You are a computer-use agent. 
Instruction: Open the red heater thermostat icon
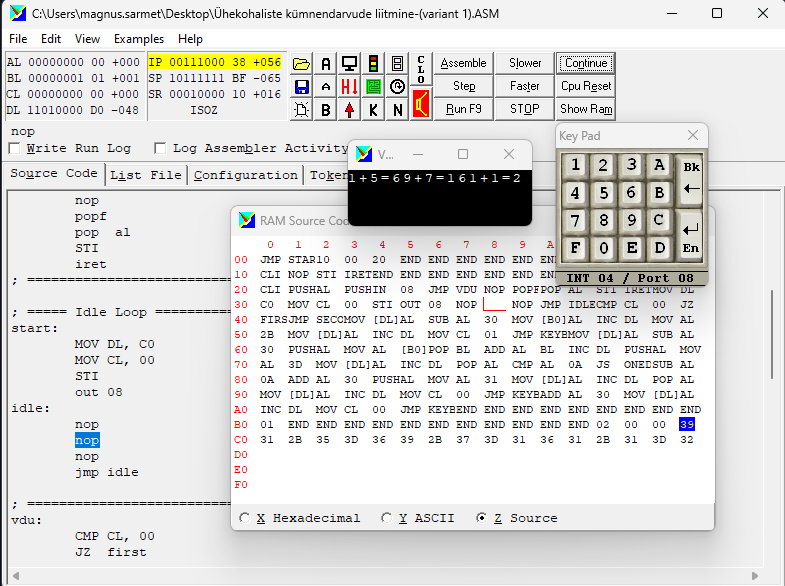coord(349,87)
